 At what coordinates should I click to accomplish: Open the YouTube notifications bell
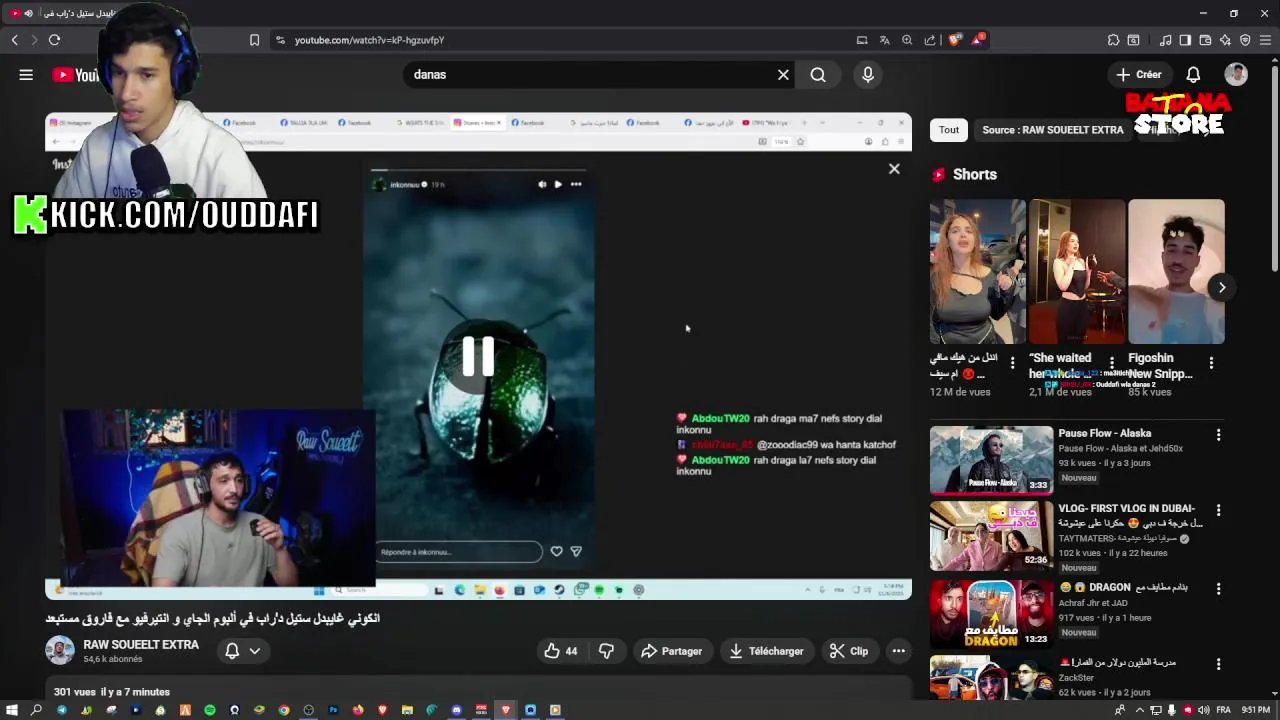[x=1193, y=74]
